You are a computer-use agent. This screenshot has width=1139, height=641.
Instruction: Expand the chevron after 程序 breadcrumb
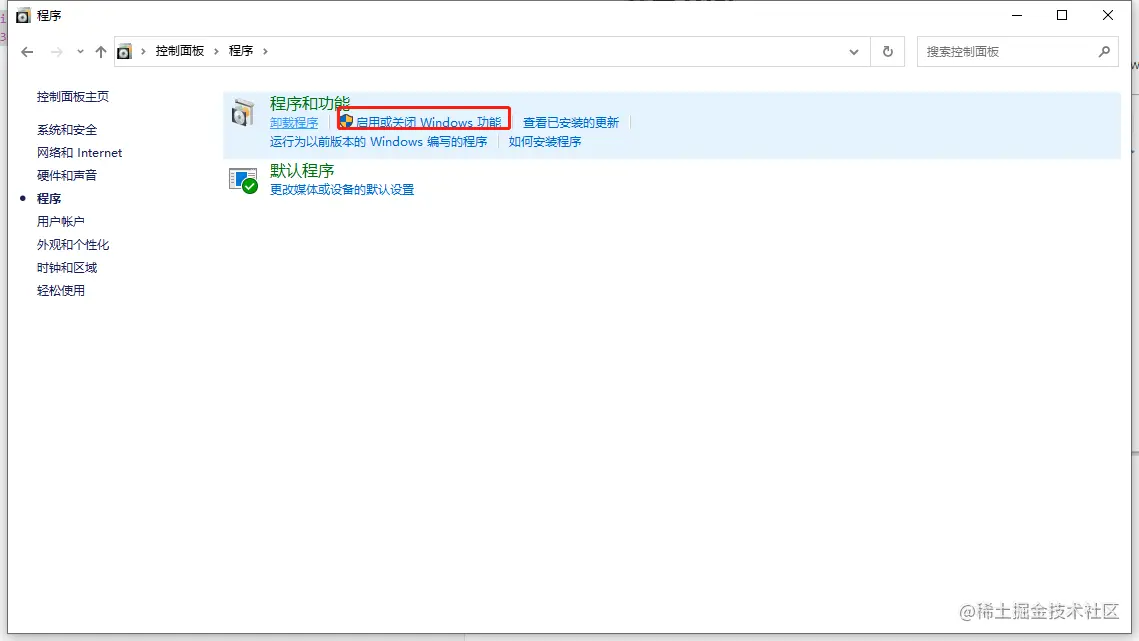(x=265, y=52)
